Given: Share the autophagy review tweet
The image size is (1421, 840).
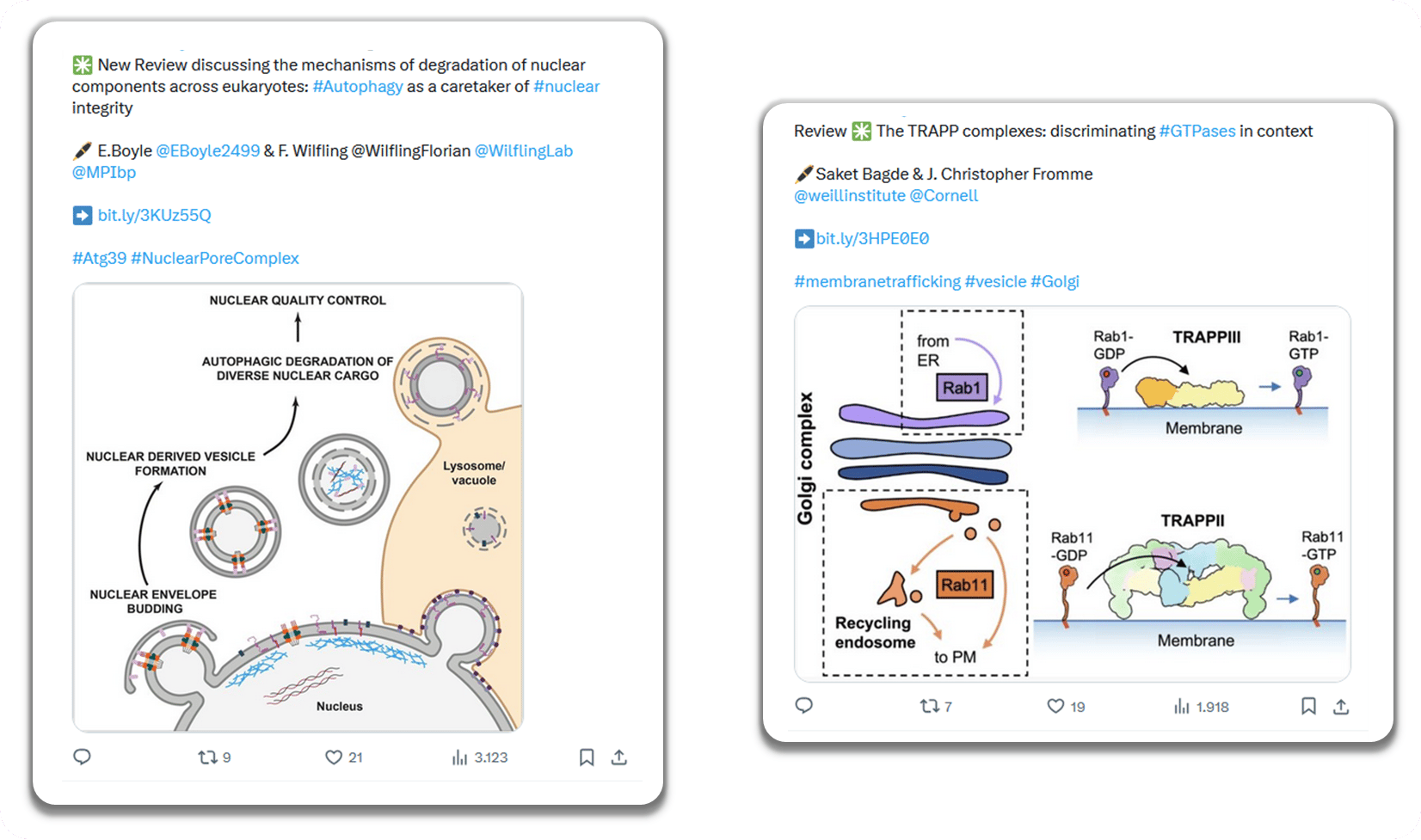Looking at the screenshot, I should (x=619, y=757).
